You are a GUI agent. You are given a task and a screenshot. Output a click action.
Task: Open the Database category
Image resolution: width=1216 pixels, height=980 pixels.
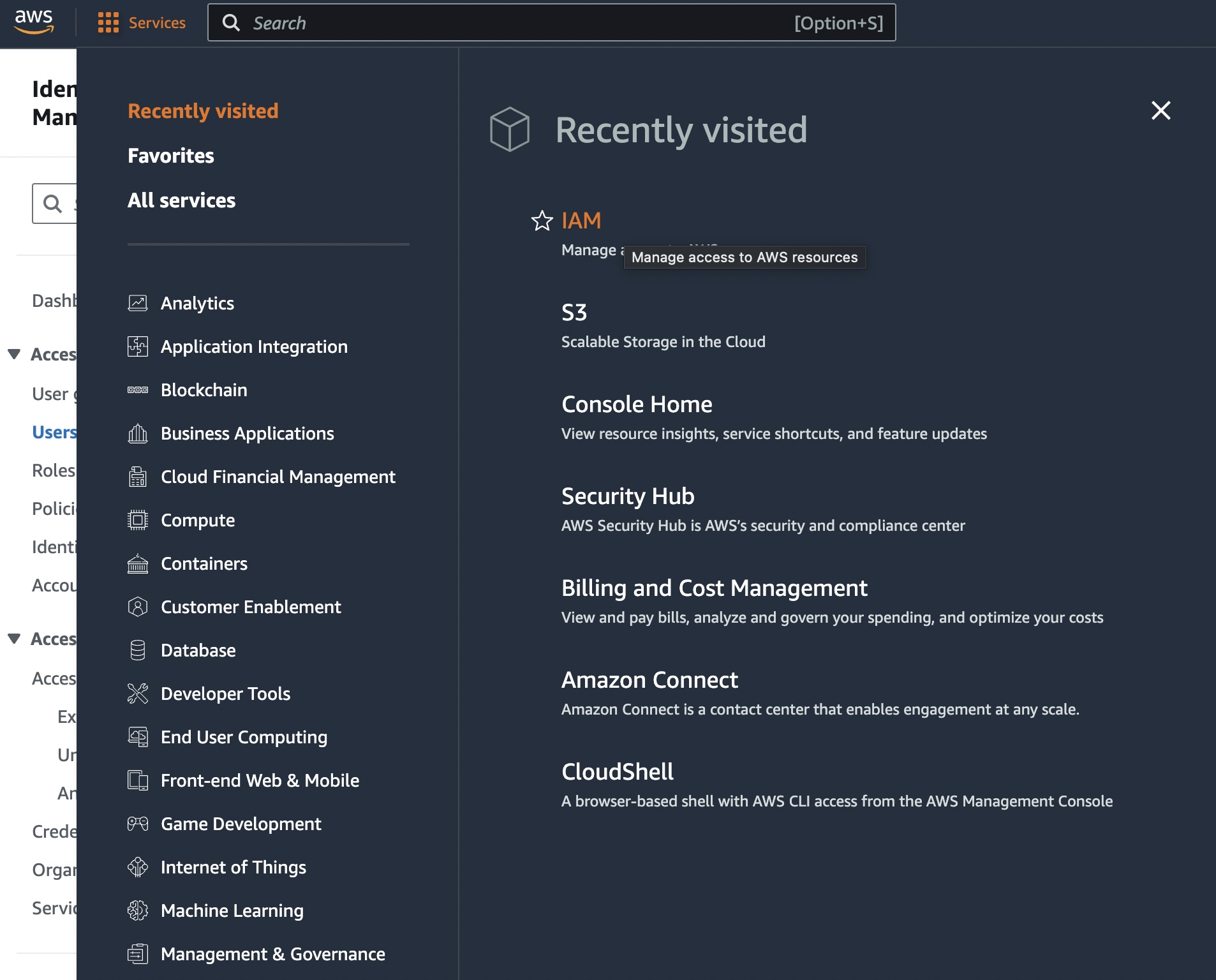[198, 650]
